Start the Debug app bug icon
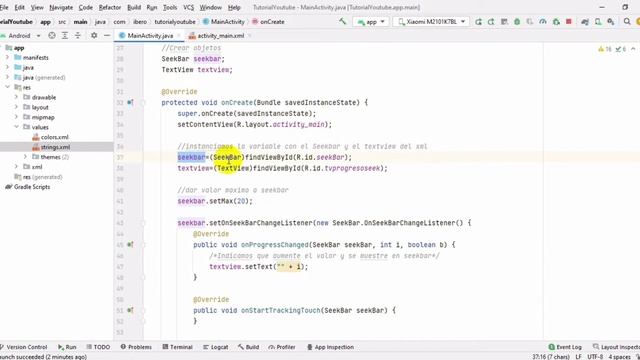Screen dimensions: 640x360 tap(517, 22)
